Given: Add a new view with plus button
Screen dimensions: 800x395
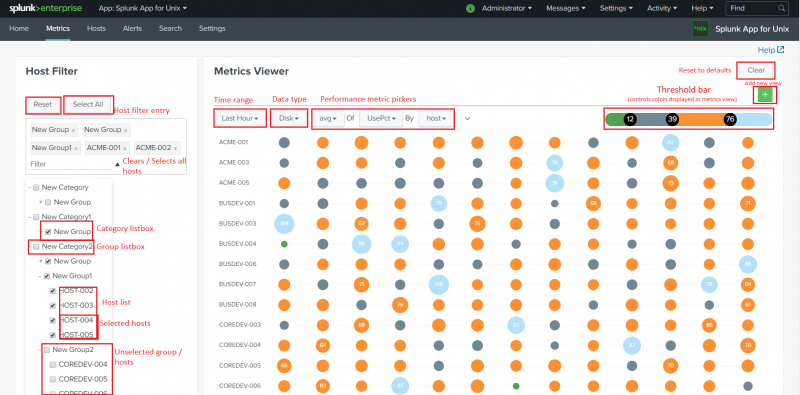Looking at the screenshot, I should pos(765,94).
